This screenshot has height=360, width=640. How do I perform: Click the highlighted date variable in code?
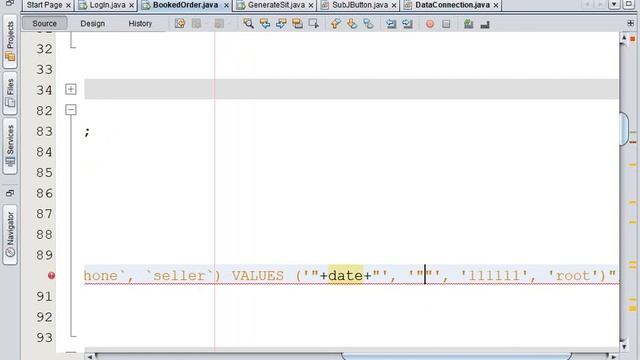pyautogui.click(x=345, y=276)
